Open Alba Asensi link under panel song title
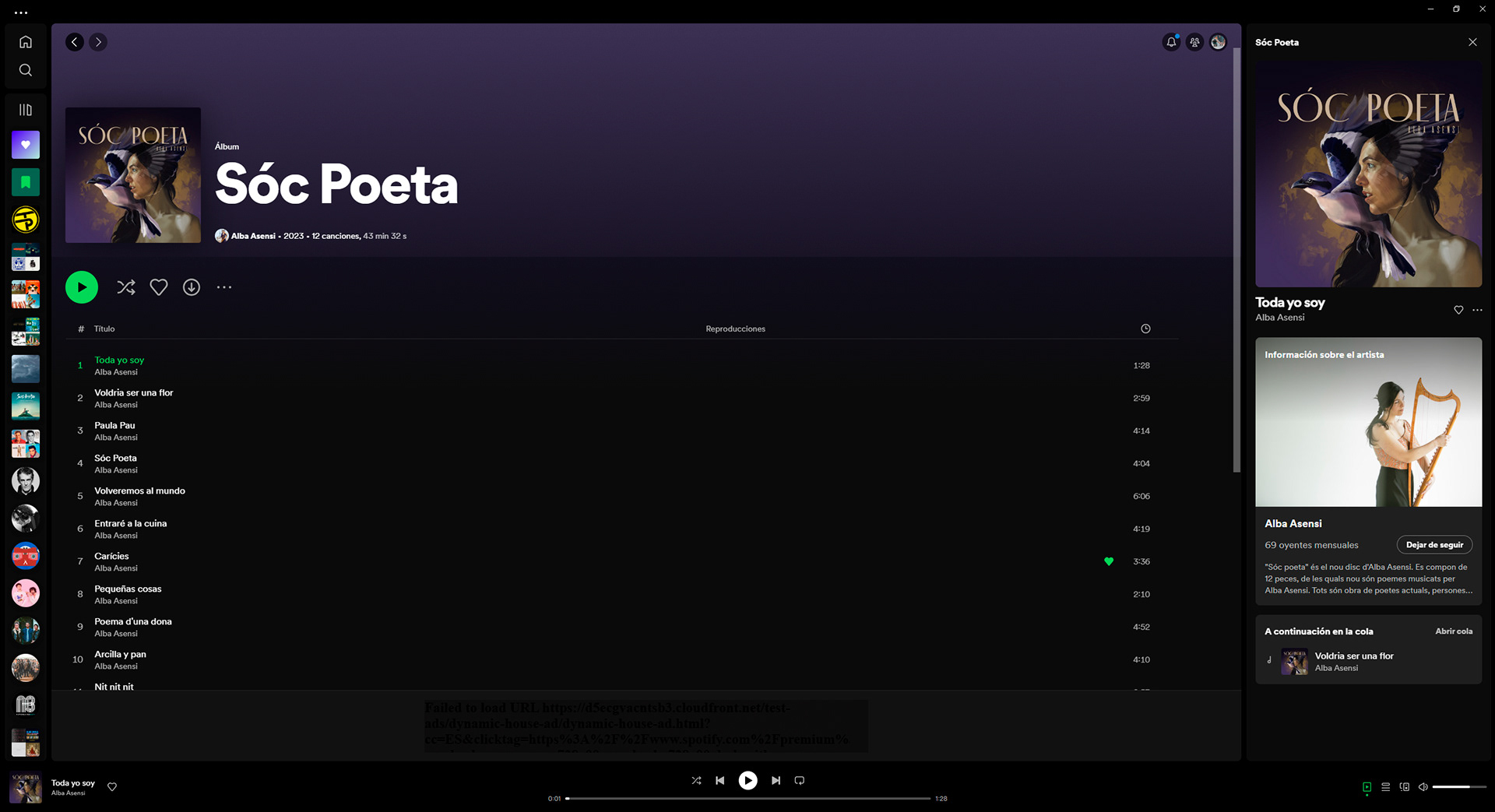This screenshot has height=812, width=1495. pyautogui.click(x=1279, y=318)
